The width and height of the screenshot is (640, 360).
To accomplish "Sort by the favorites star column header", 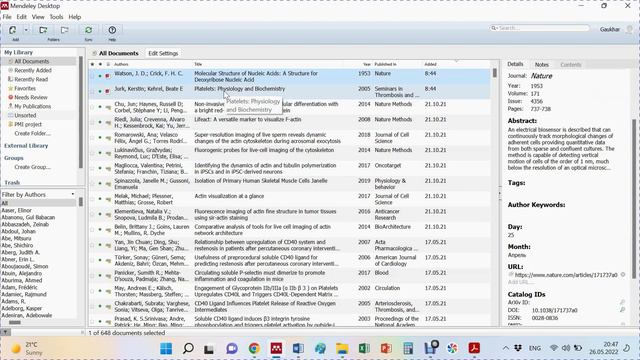I will coord(92,64).
